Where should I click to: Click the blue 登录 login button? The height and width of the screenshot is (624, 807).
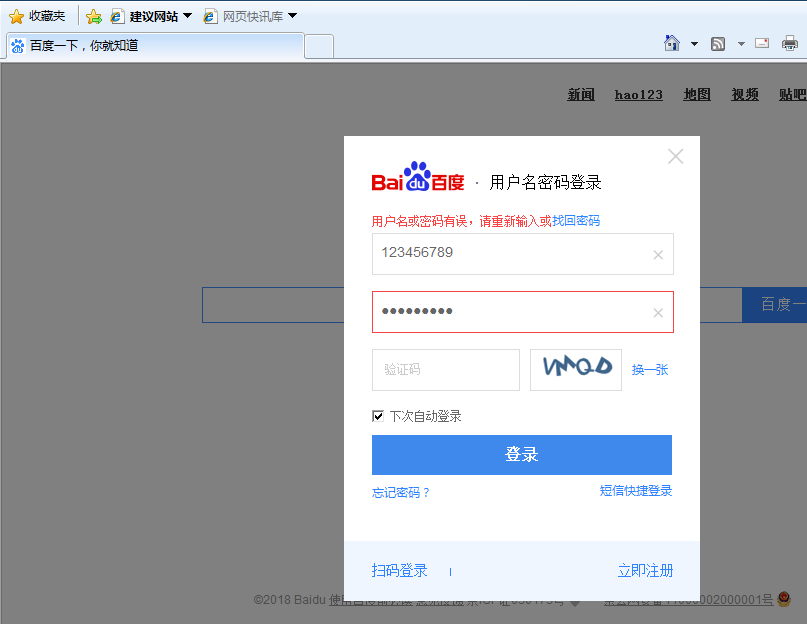tap(522, 455)
